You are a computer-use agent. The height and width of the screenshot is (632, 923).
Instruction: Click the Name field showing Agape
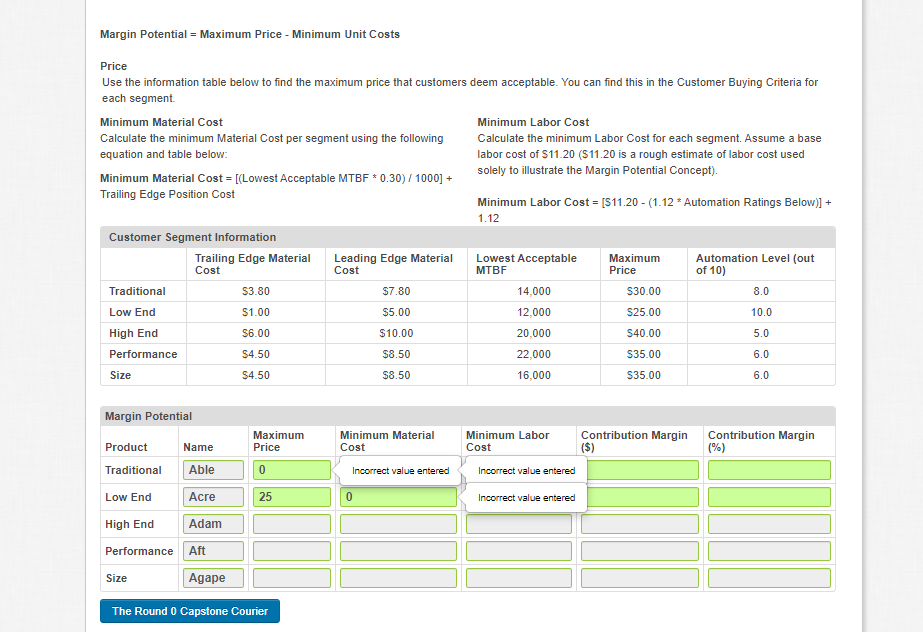click(212, 577)
